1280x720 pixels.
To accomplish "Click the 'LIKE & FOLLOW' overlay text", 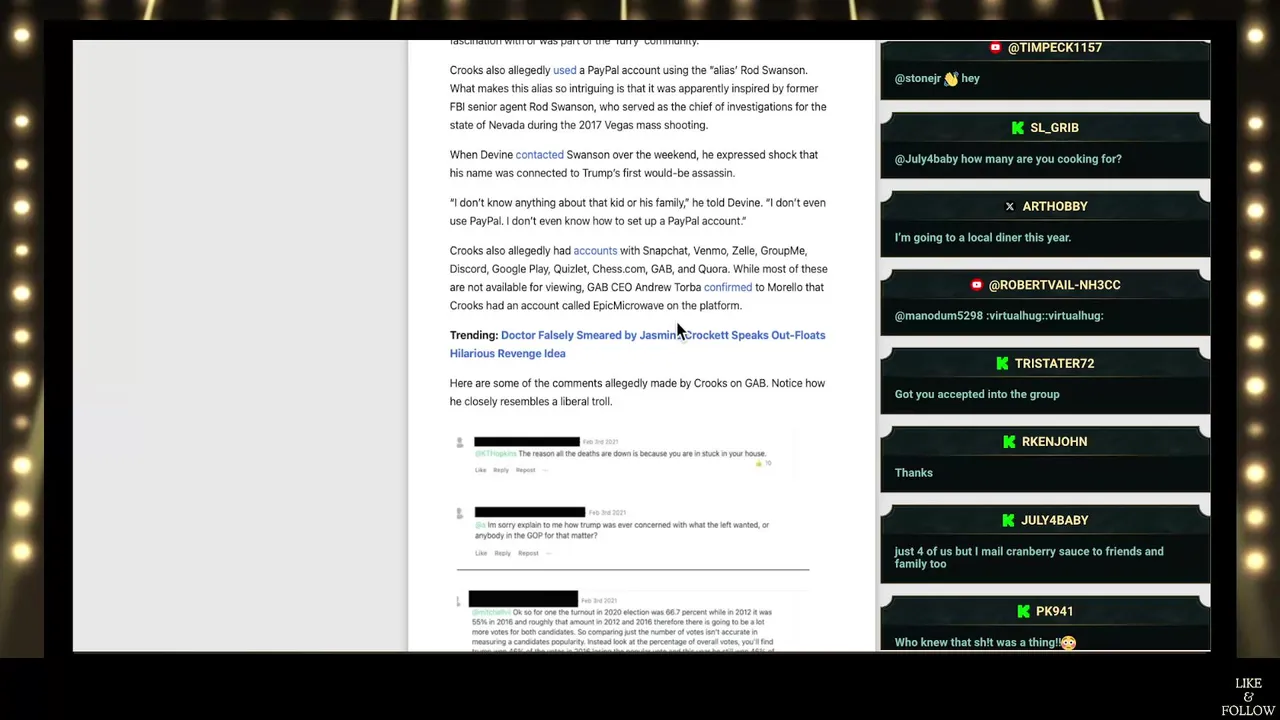I will point(1248,697).
